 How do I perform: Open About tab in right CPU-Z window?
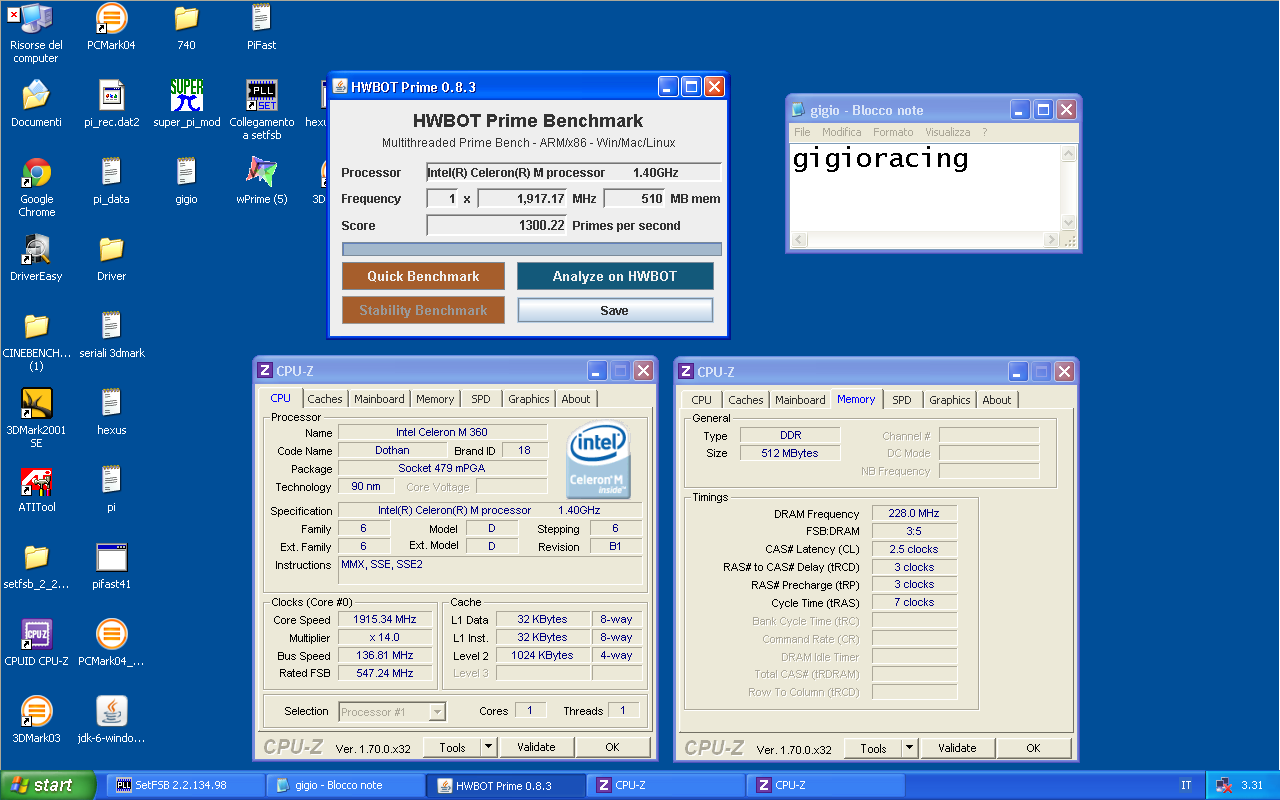click(x=996, y=400)
